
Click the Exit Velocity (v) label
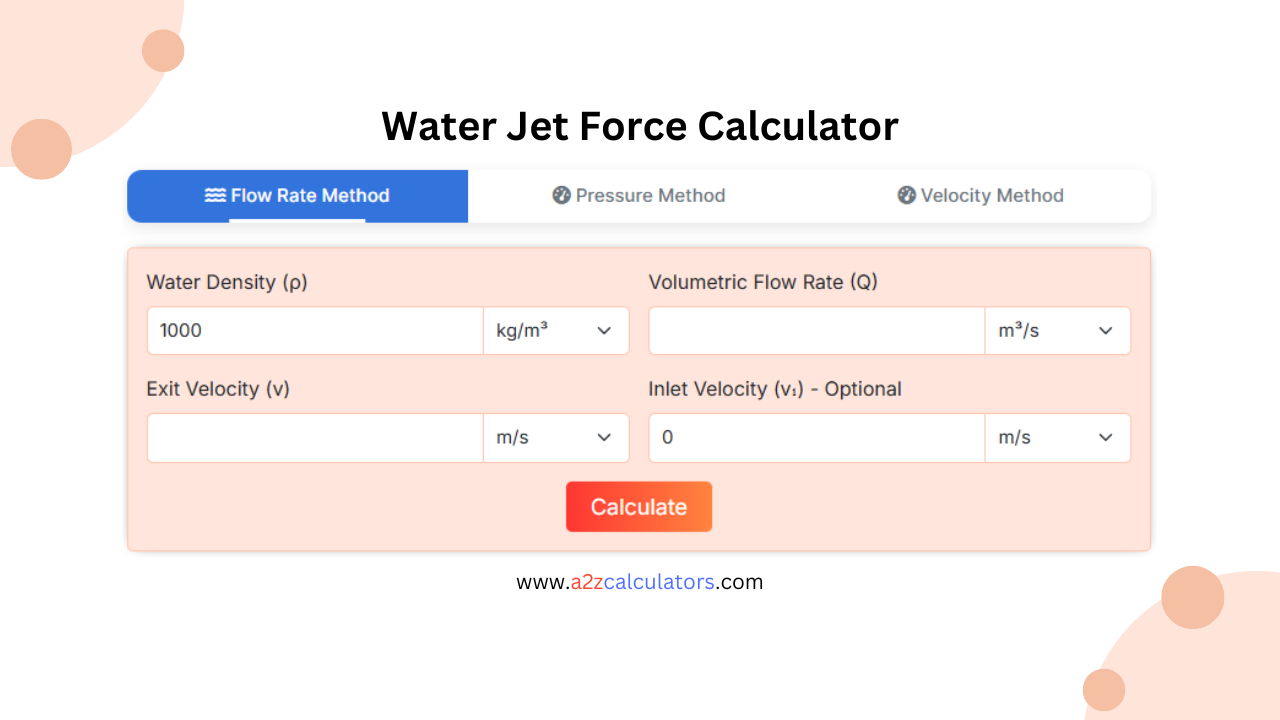click(x=217, y=389)
